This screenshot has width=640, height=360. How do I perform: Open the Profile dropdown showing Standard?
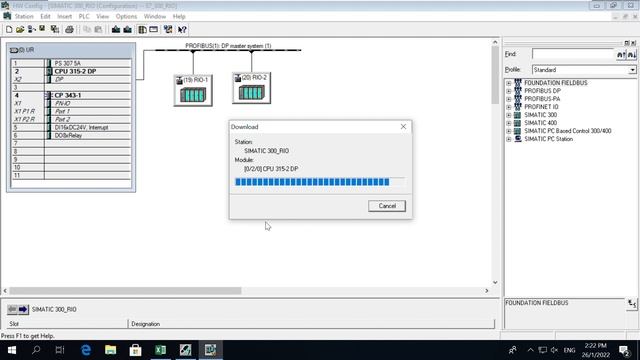[632, 70]
